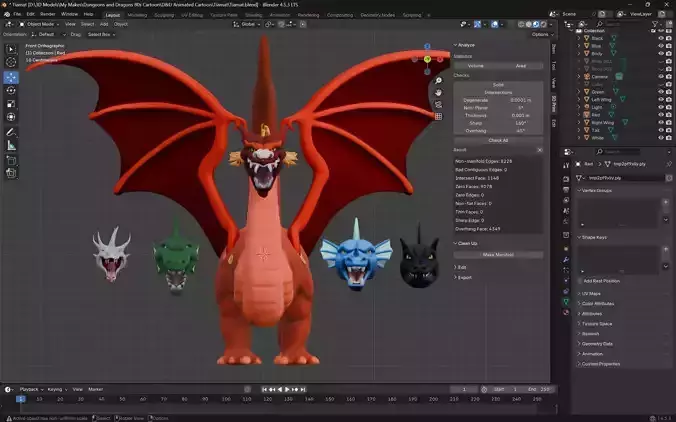The image size is (676, 422).
Task: Open the Render menu
Action: pos(47,14)
